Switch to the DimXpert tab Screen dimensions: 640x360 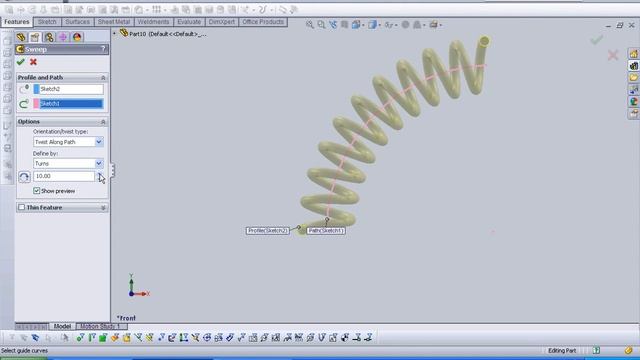click(x=222, y=22)
